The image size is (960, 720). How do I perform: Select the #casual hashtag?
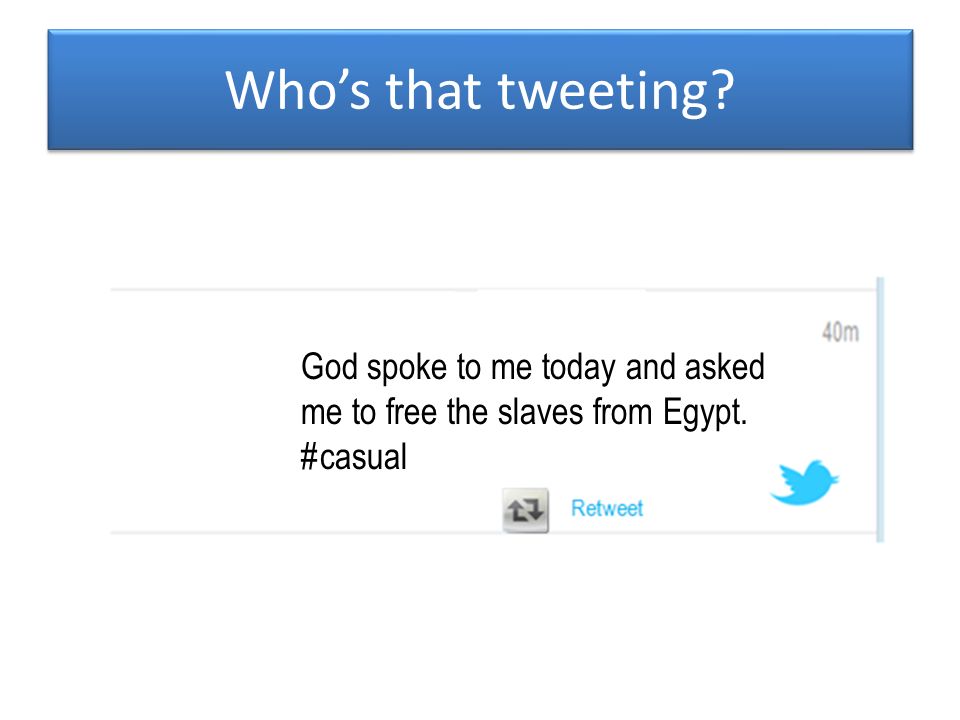click(353, 457)
